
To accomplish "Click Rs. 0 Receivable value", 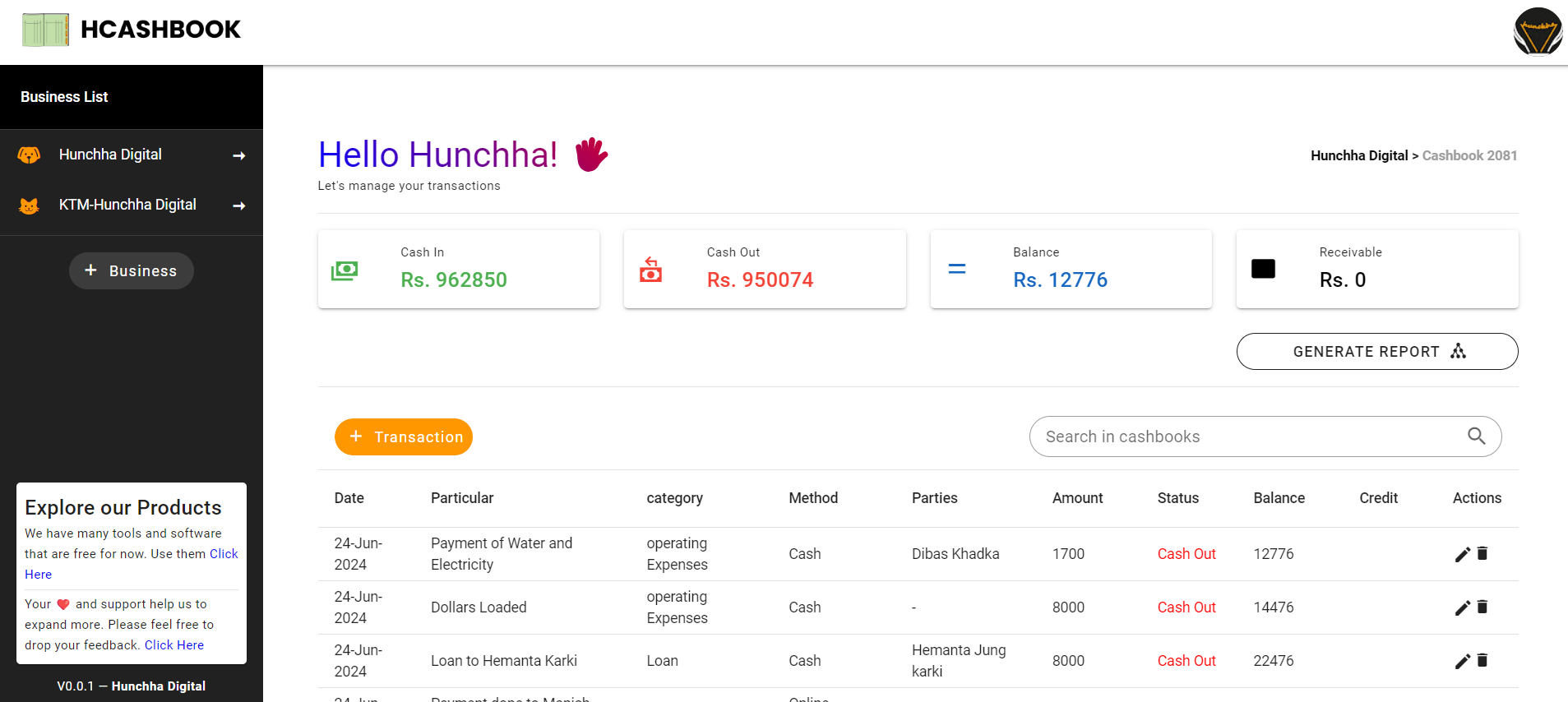I will point(1343,279).
